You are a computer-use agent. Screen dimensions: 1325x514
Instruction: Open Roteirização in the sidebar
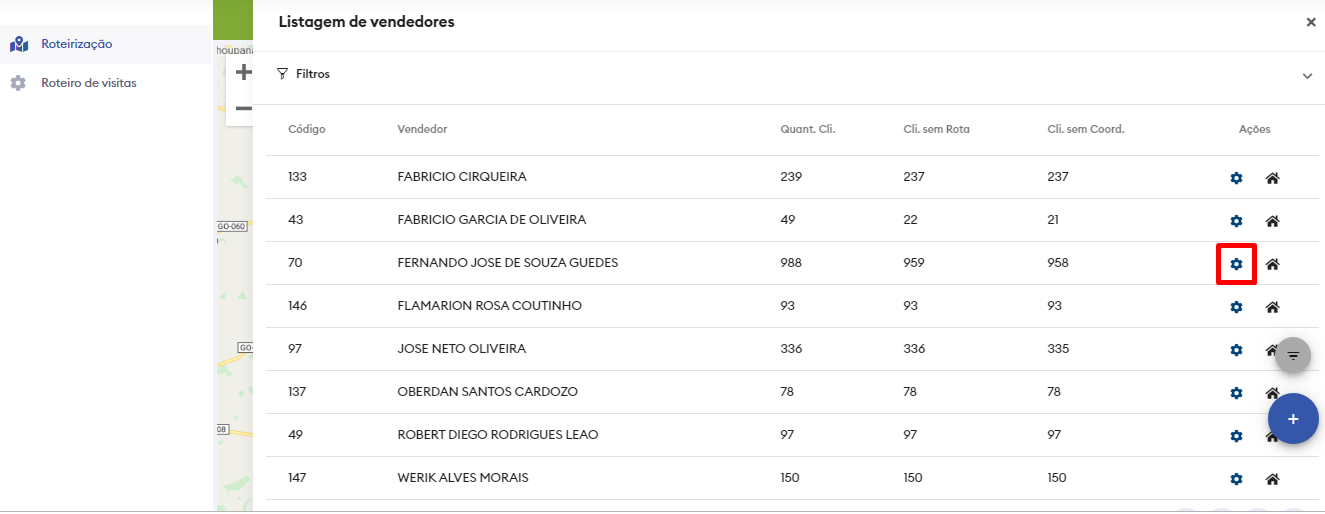(x=76, y=44)
